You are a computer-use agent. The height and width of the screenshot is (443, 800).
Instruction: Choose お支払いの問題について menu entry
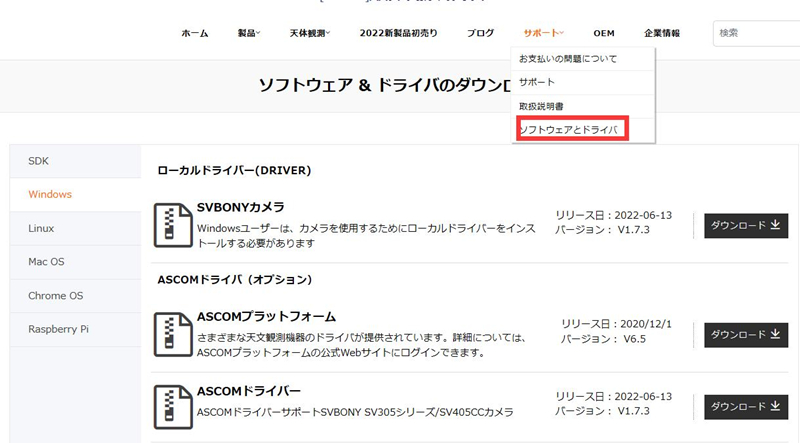click(568, 59)
